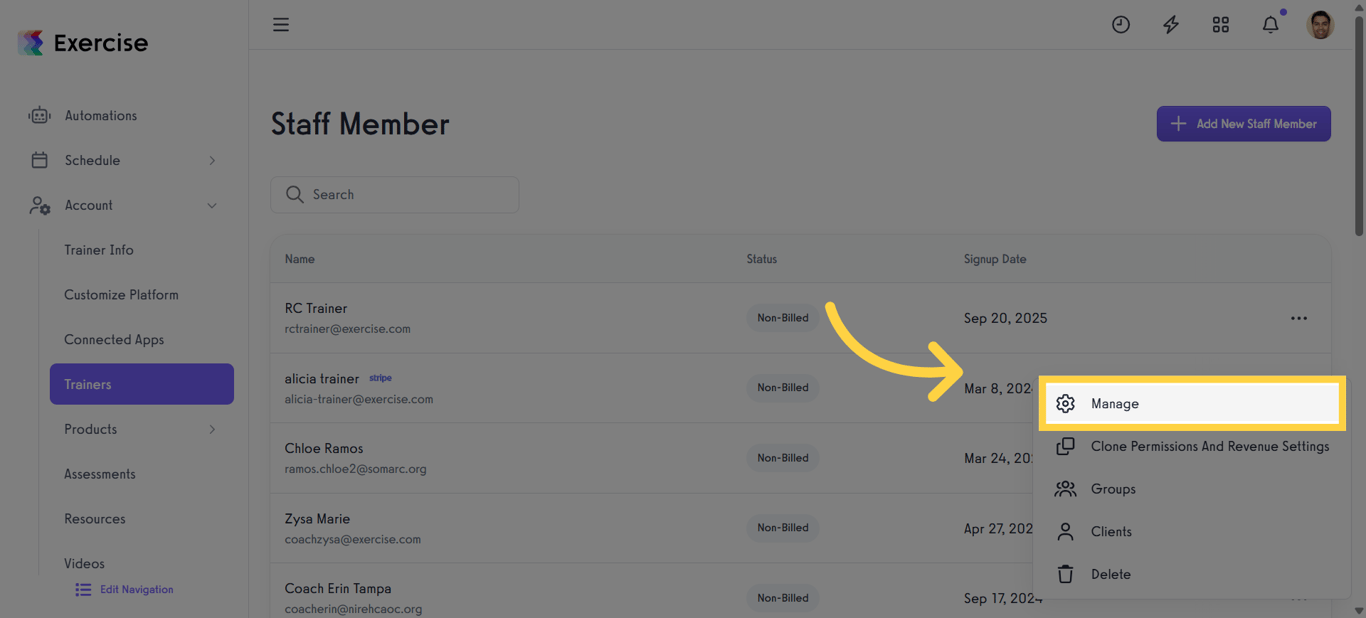Viewport: 1366px width, 618px height.
Task: Click the Edit Navigation link
Action: 136,590
